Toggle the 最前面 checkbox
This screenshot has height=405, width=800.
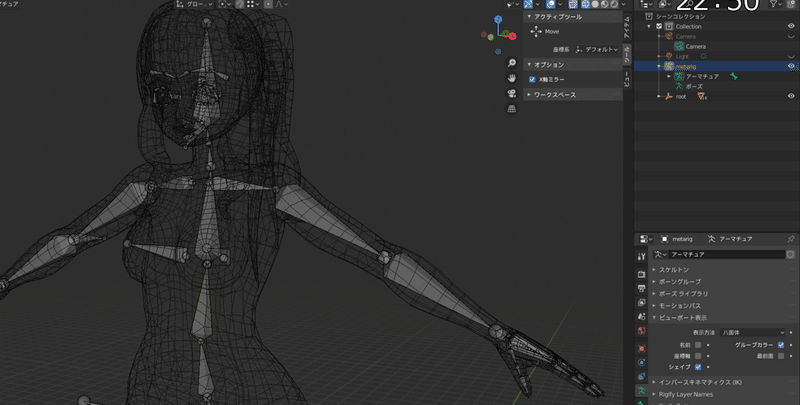coord(781,356)
